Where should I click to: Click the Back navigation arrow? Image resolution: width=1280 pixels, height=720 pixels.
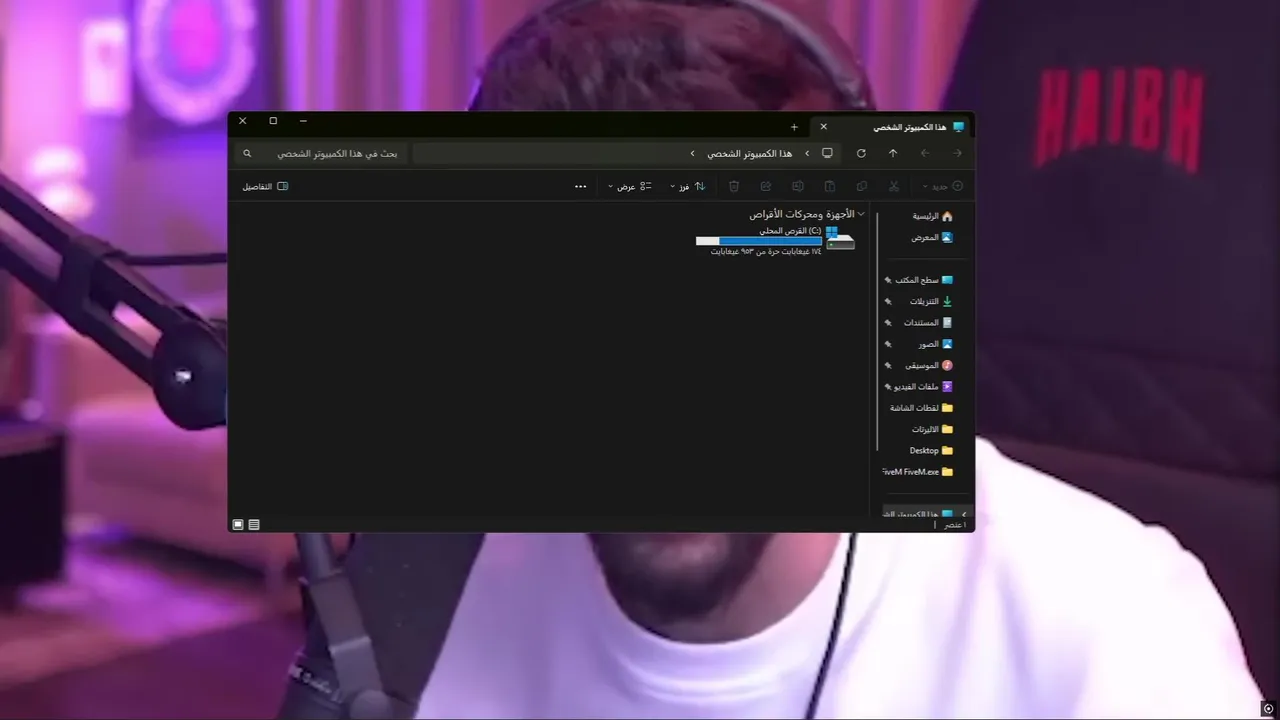pos(957,153)
